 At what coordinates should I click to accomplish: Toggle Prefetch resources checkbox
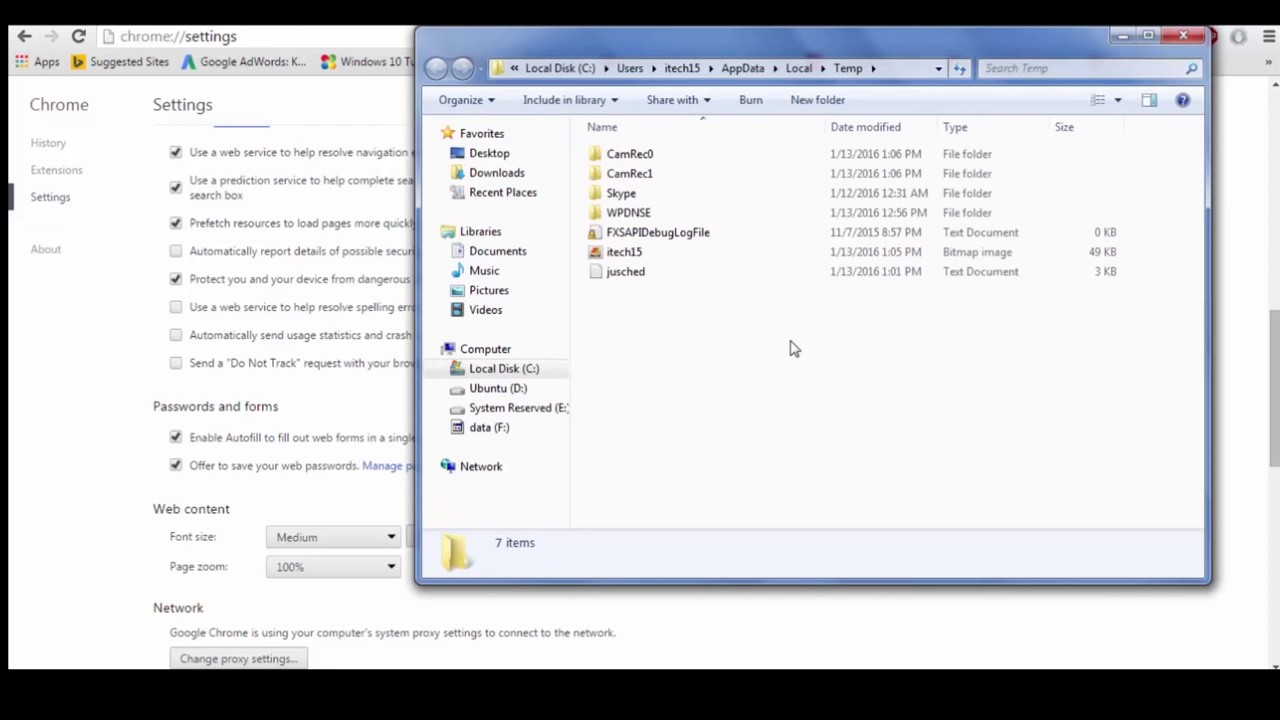pos(176,223)
